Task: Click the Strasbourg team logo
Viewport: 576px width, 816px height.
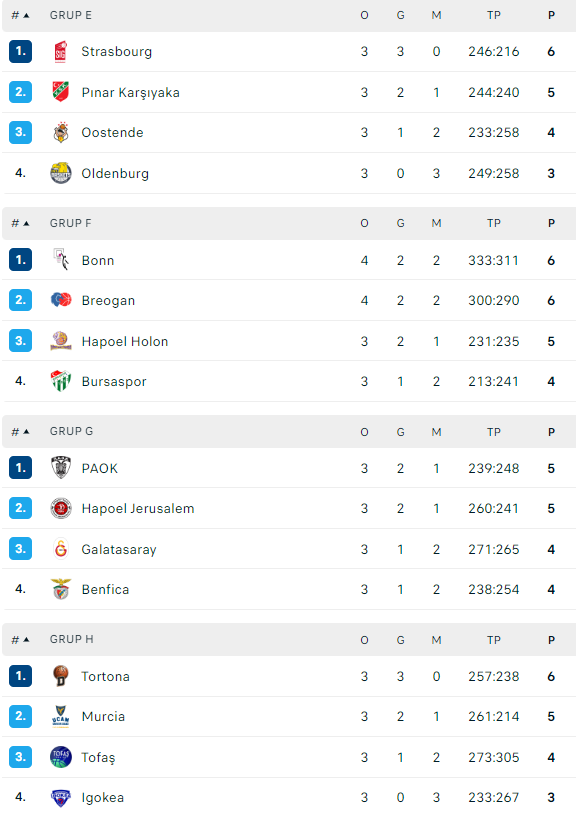Action: pos(61,52)
